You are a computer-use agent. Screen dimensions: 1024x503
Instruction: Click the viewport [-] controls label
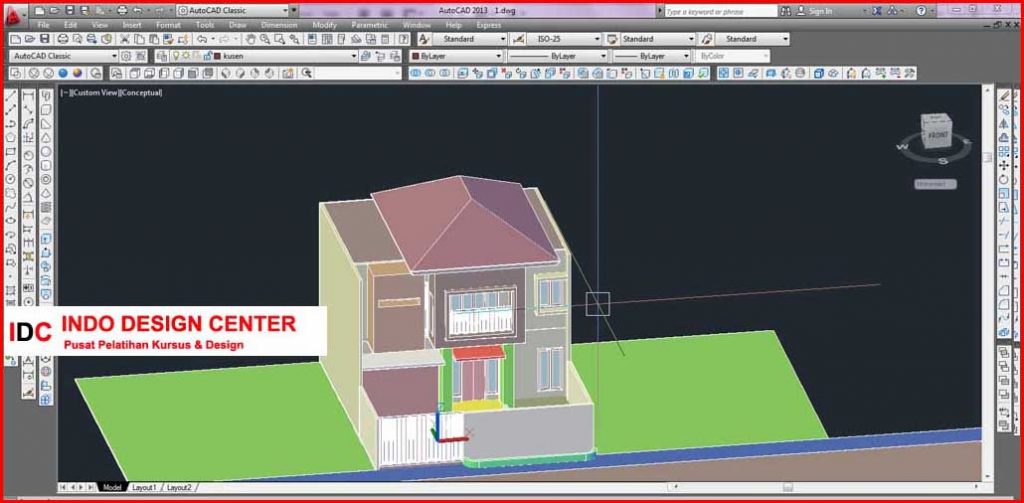(x=64, y=93)
